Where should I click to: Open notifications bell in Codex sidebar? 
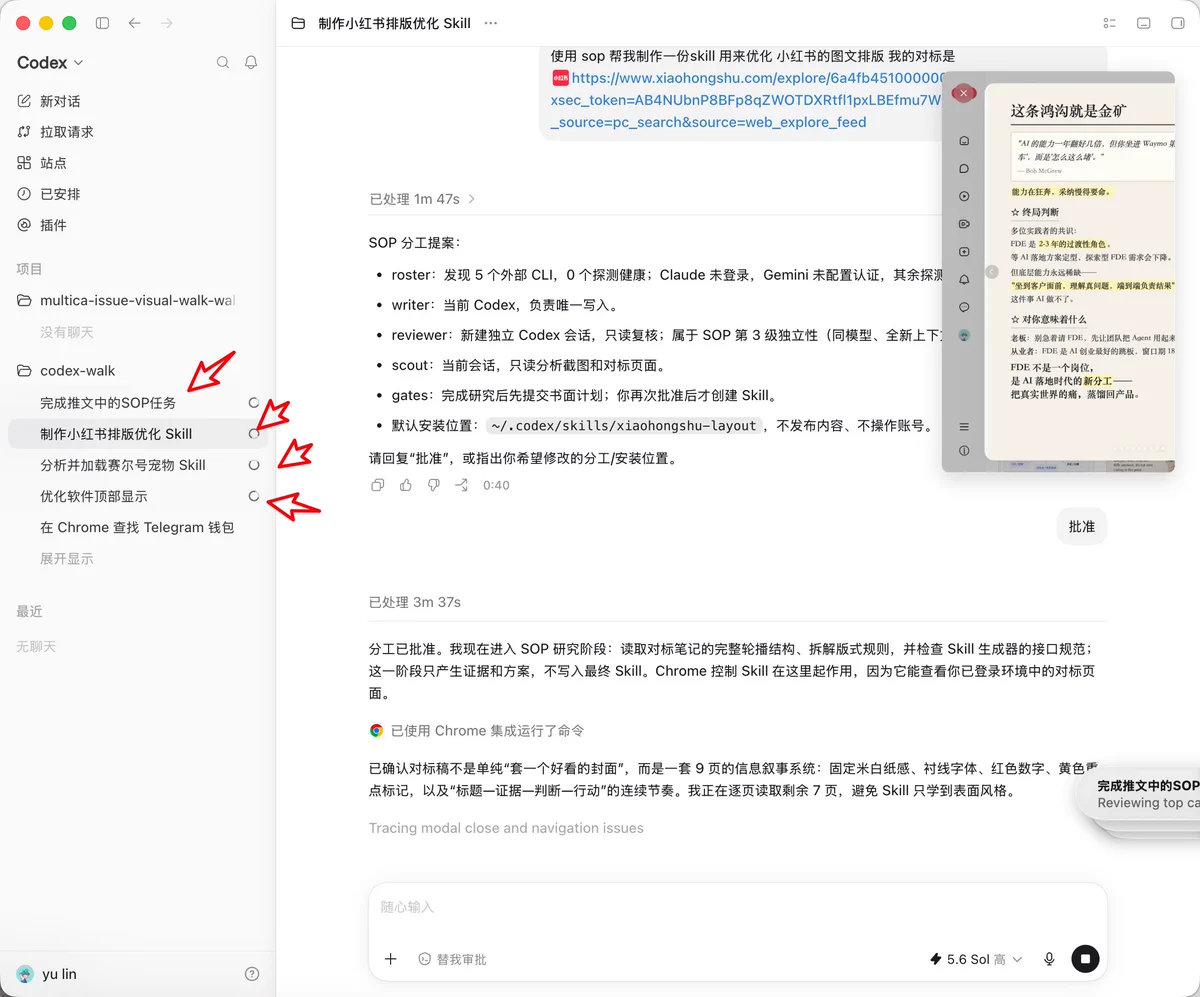[x=251, y=62]
